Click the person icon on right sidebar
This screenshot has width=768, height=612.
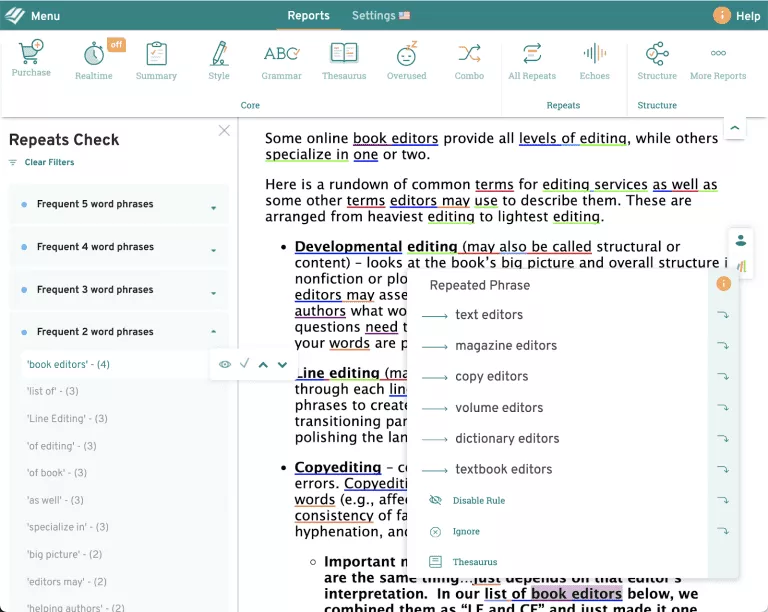tap(741, 240)
